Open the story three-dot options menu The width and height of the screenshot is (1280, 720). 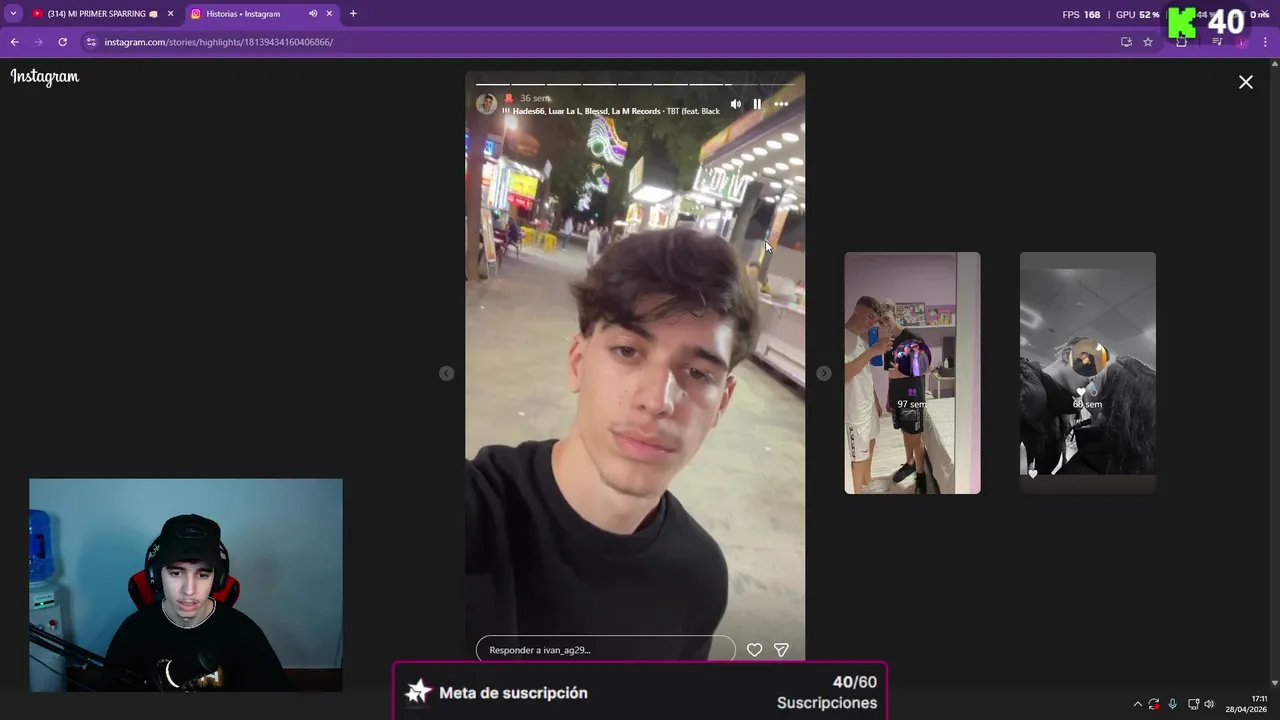[781, 104]
